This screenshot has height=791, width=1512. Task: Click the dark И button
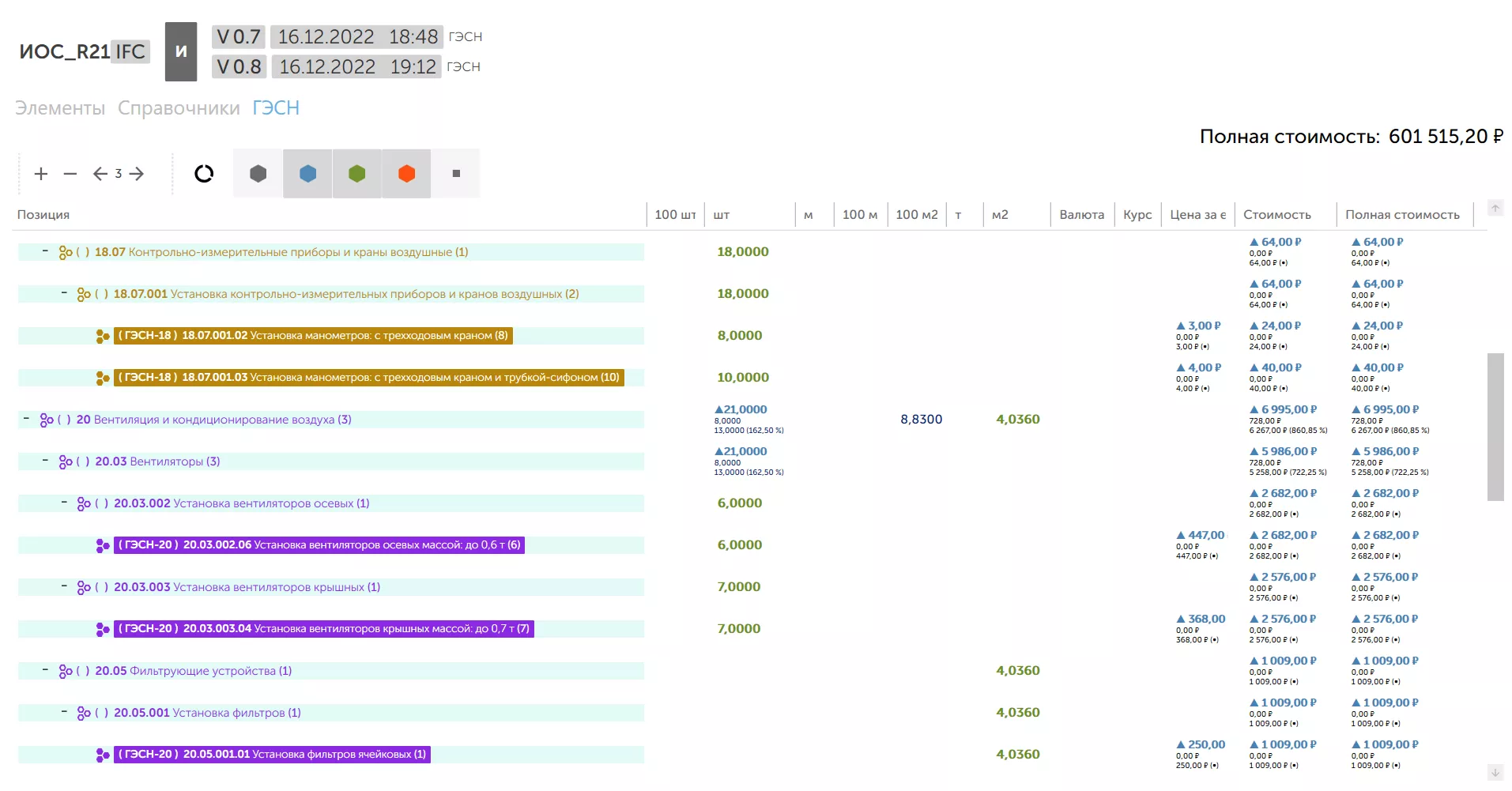181,51
